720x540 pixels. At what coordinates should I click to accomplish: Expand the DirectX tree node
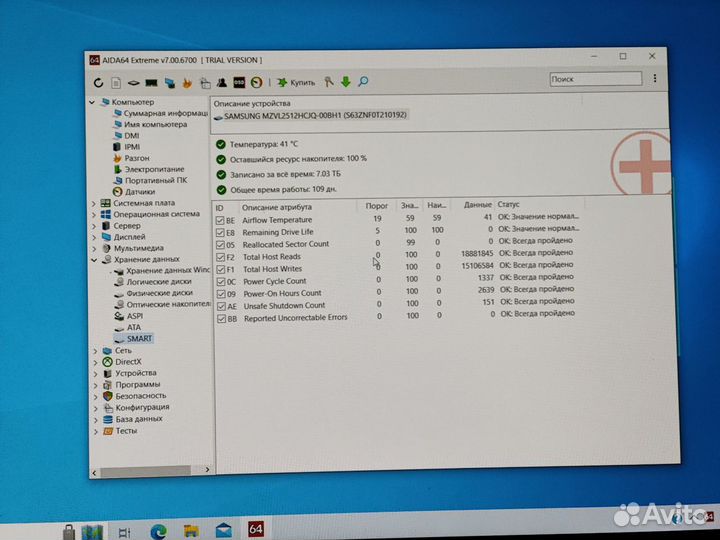(95, 362)
